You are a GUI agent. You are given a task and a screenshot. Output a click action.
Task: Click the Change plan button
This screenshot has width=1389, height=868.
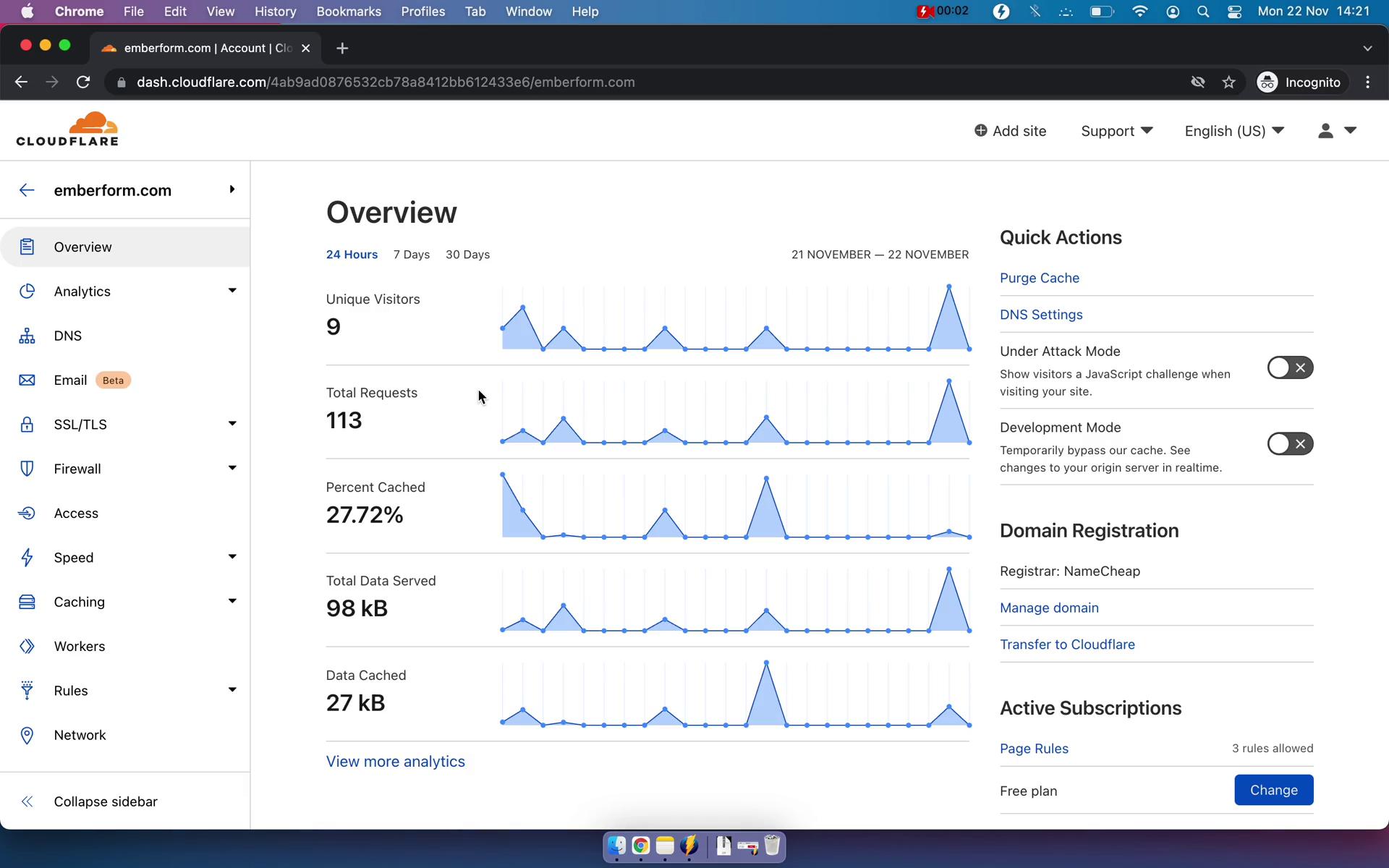pyautogui.click(x=1273, y=790)
